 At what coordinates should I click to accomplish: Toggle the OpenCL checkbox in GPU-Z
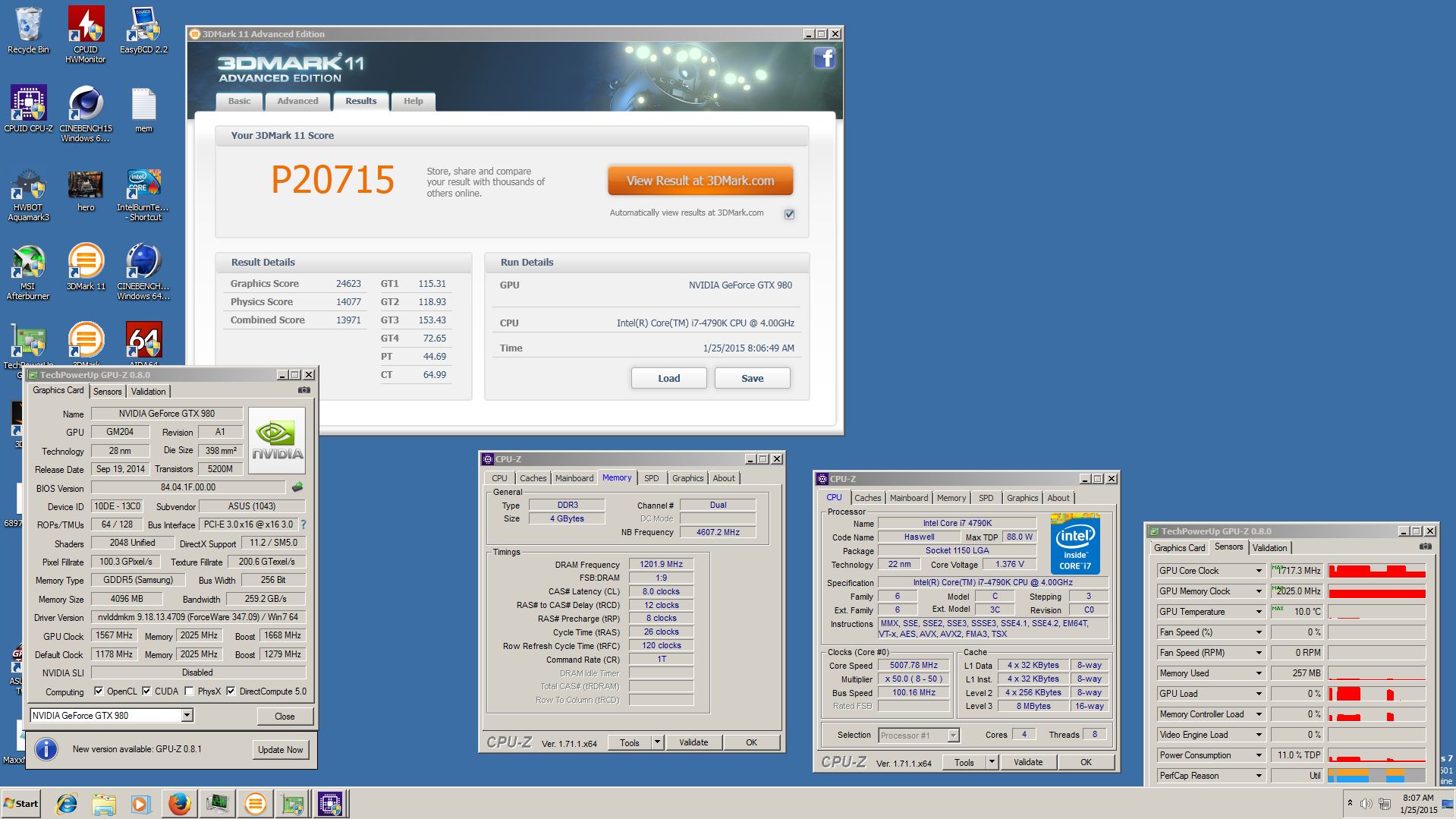99,691
